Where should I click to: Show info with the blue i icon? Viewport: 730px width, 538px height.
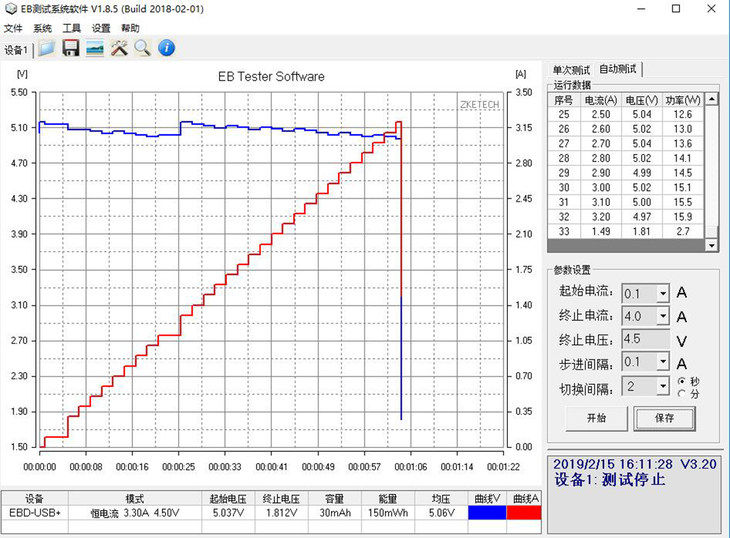167,48
